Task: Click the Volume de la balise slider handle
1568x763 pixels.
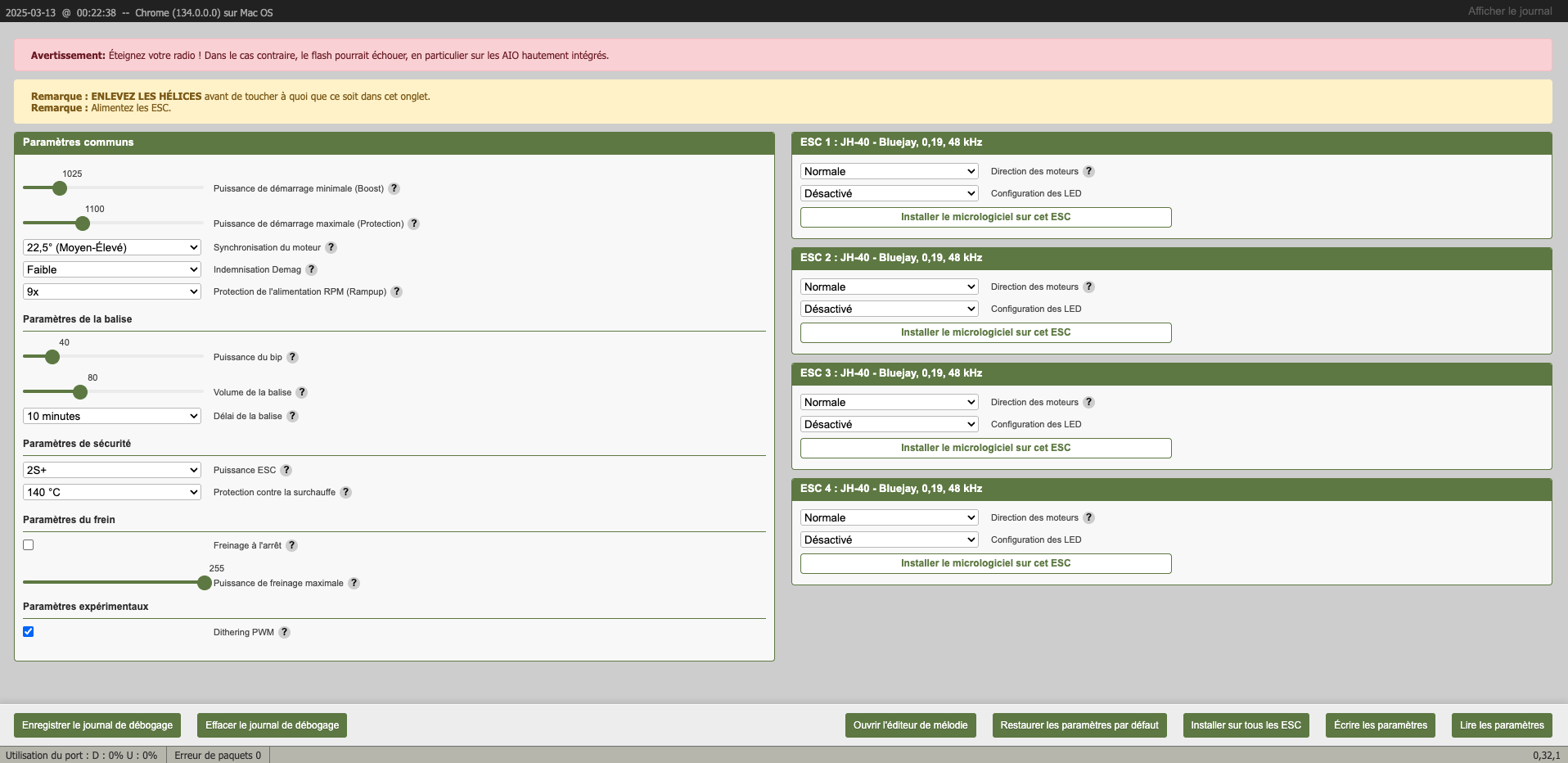Action: (x=80, y=392)
